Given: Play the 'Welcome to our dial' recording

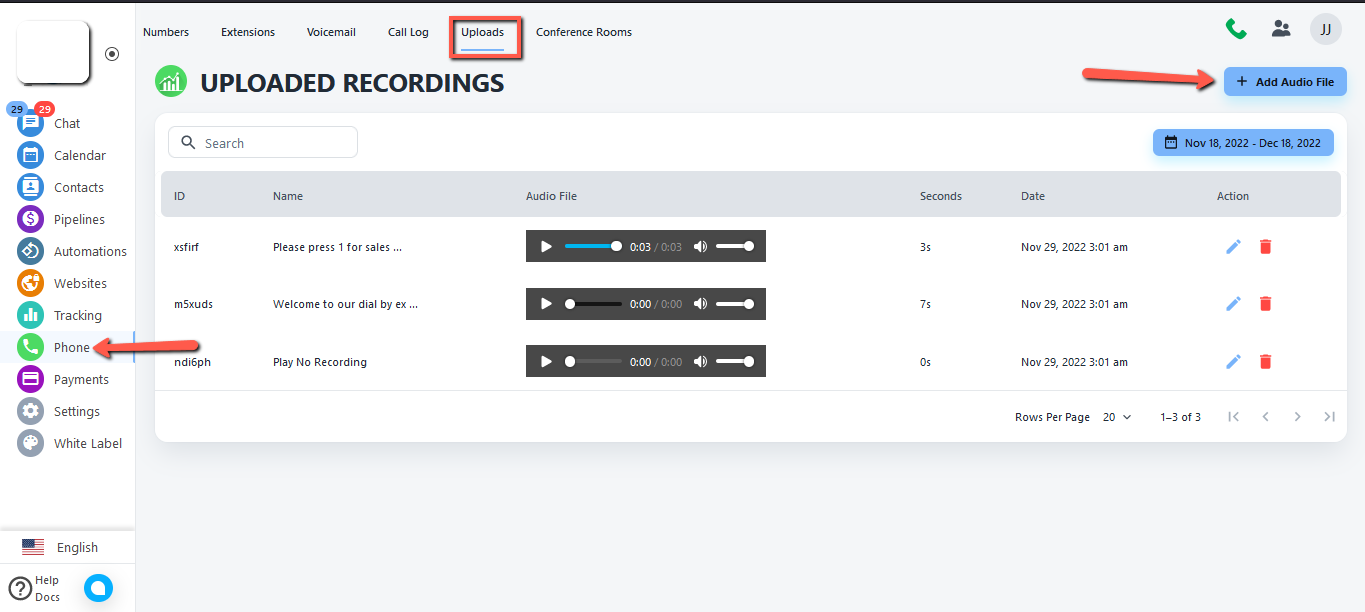Looking at the screenshot, I should (546, 304).
